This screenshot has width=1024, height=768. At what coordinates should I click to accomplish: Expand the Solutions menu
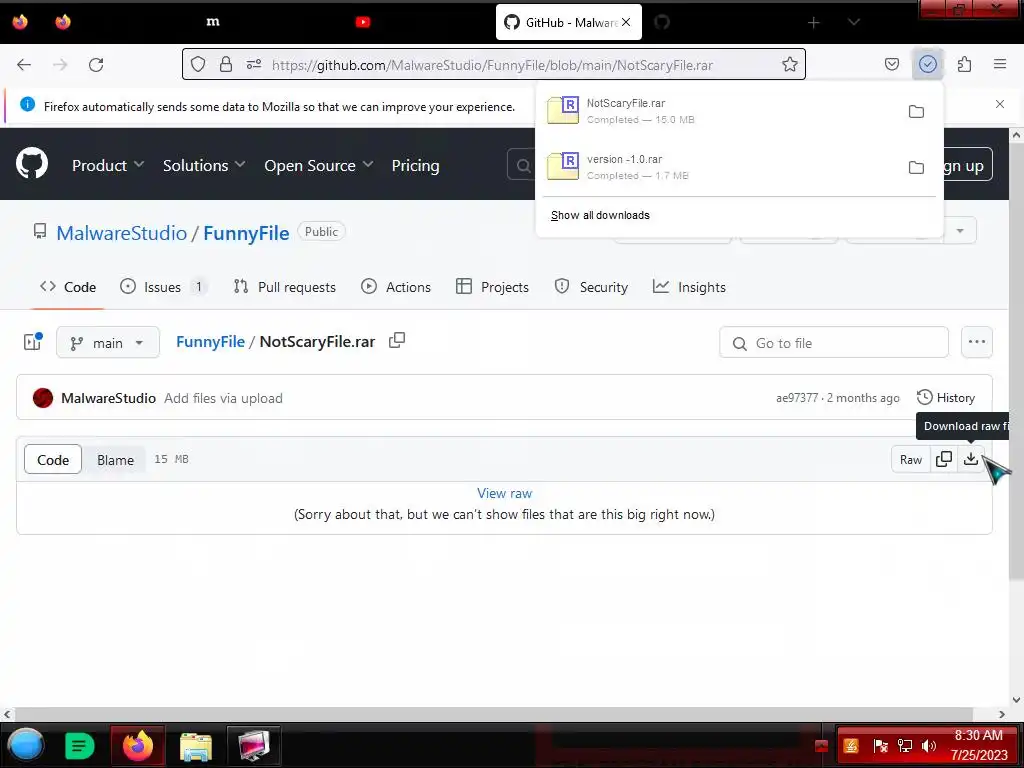coord(204,165)
